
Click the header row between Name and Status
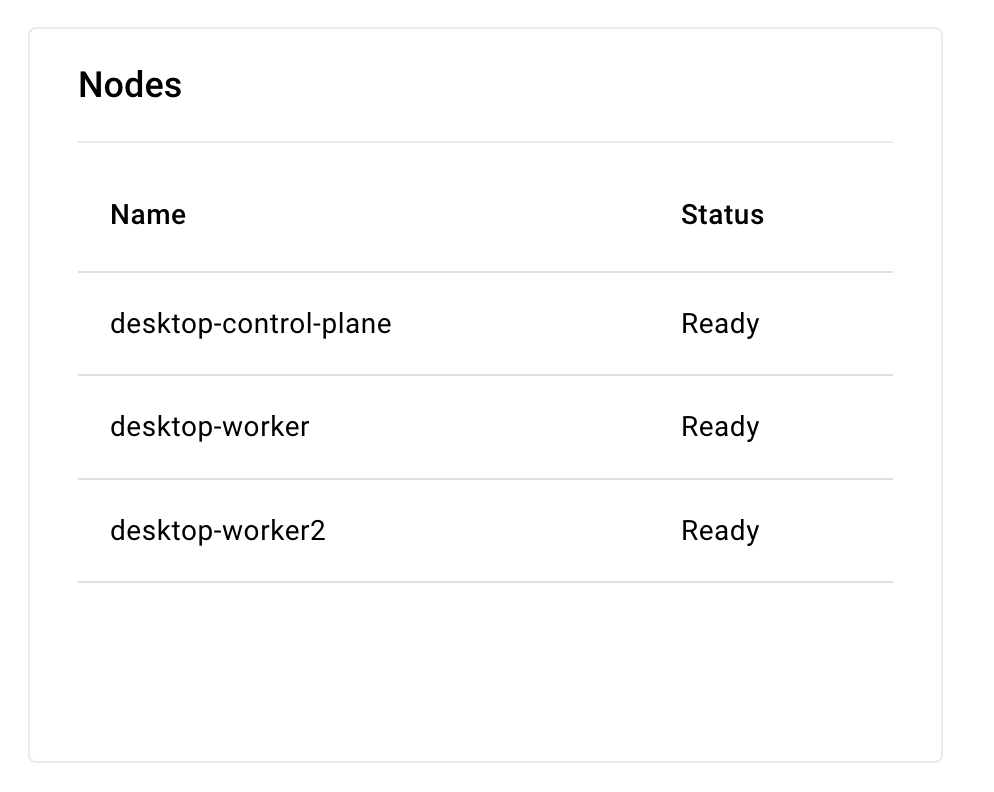(430, 215)
